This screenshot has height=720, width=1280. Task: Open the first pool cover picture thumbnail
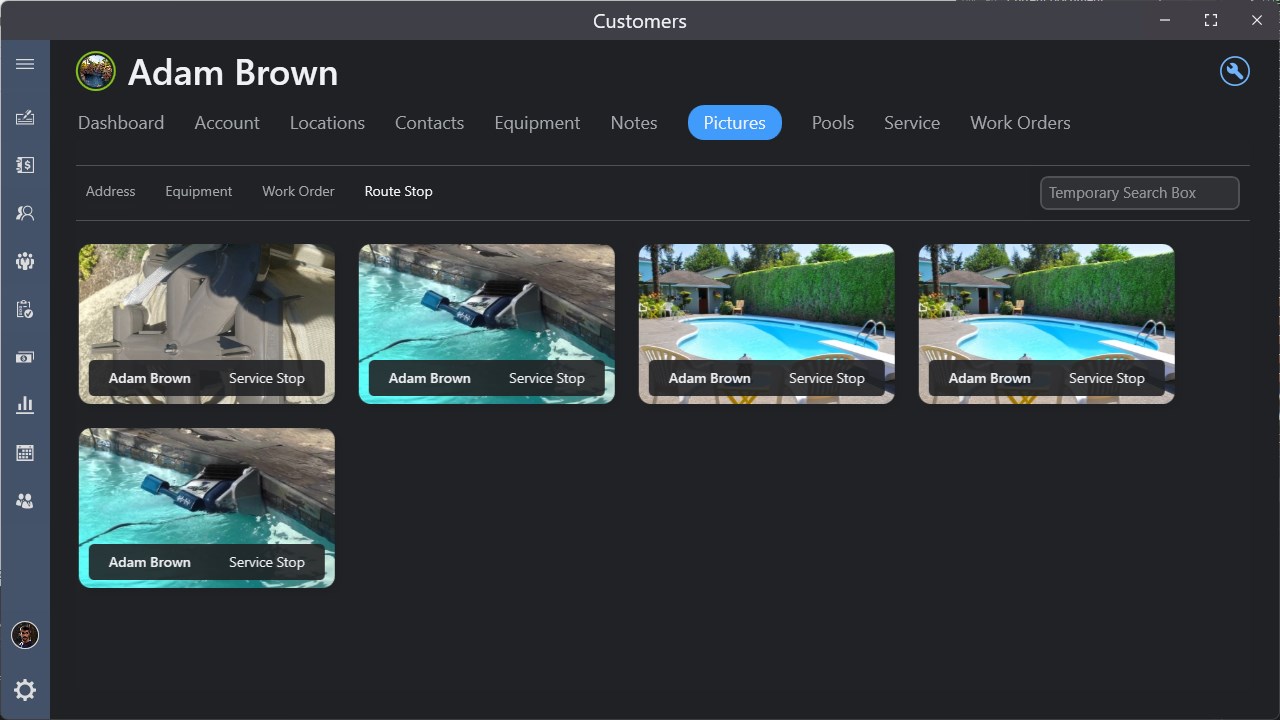pos(207,324)
